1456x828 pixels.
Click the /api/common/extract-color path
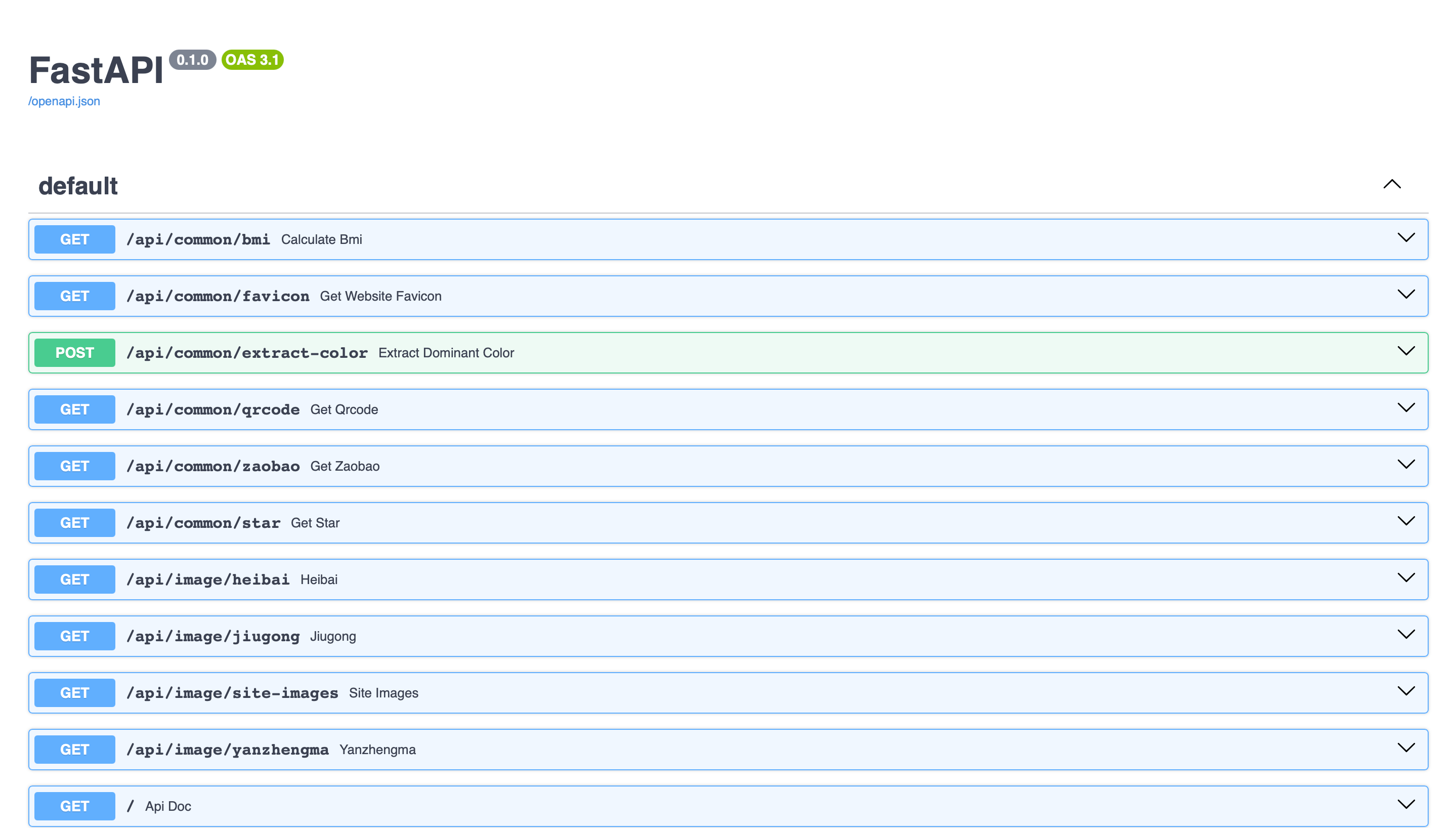click(x=247, y=353)
